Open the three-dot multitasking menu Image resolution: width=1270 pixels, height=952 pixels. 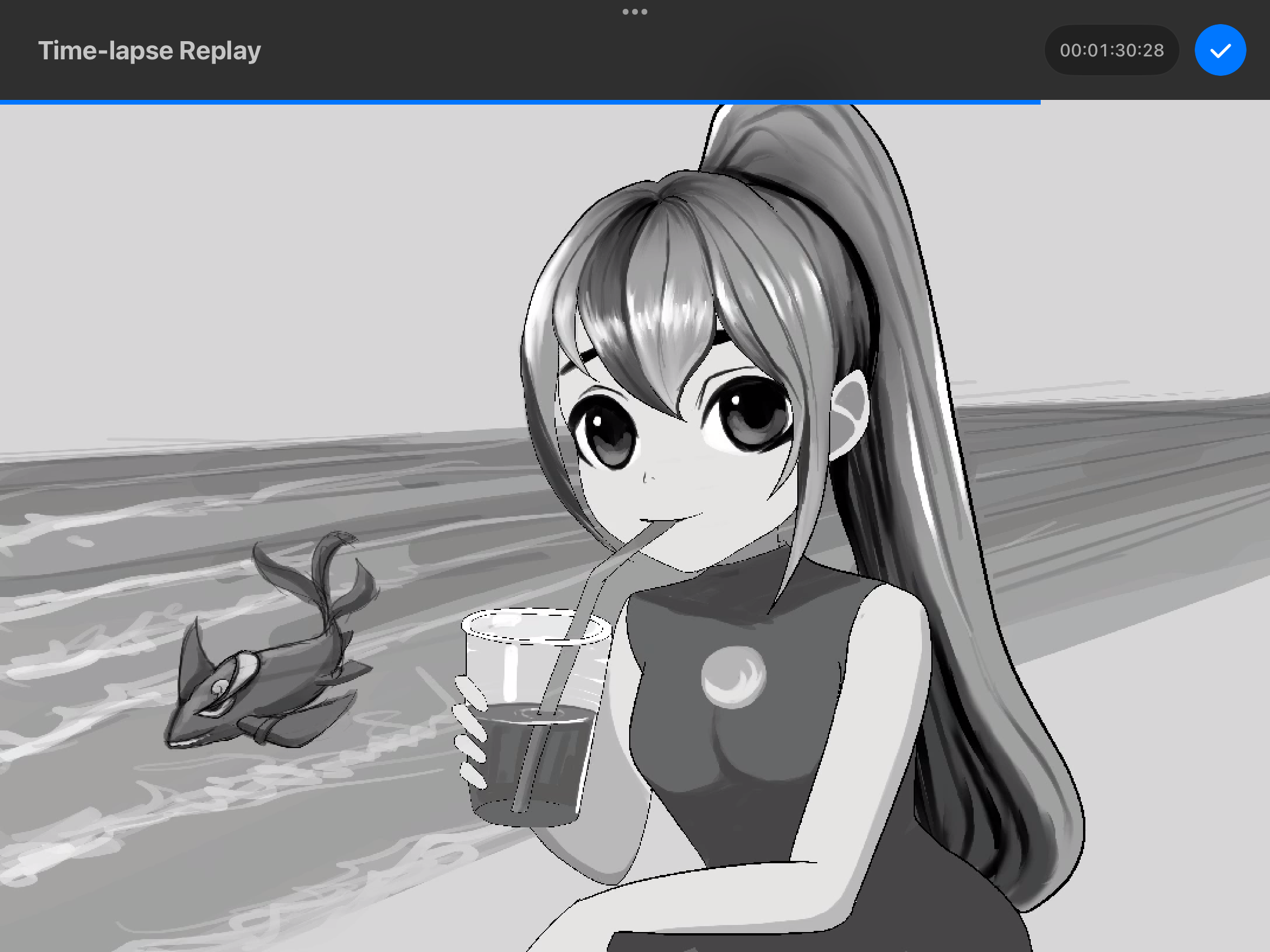[x=635, y=12]
